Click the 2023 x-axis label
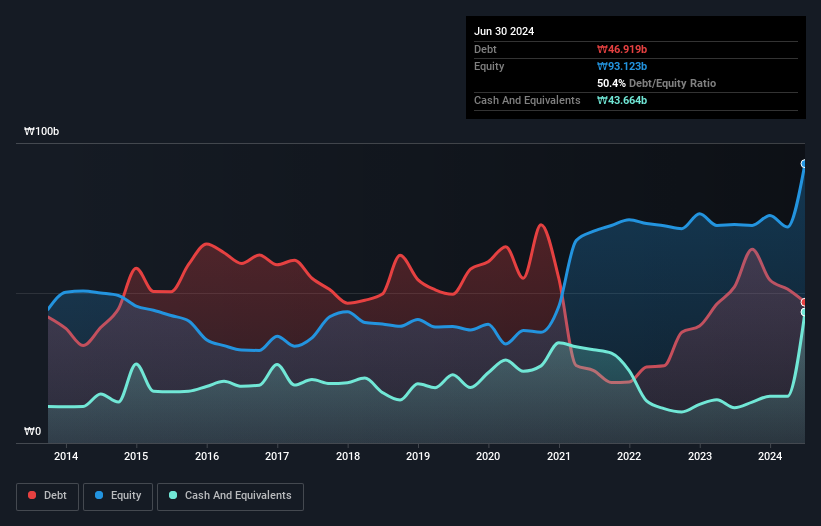The width and height of the screenshot is (821, 526). (x=700, y=456)
